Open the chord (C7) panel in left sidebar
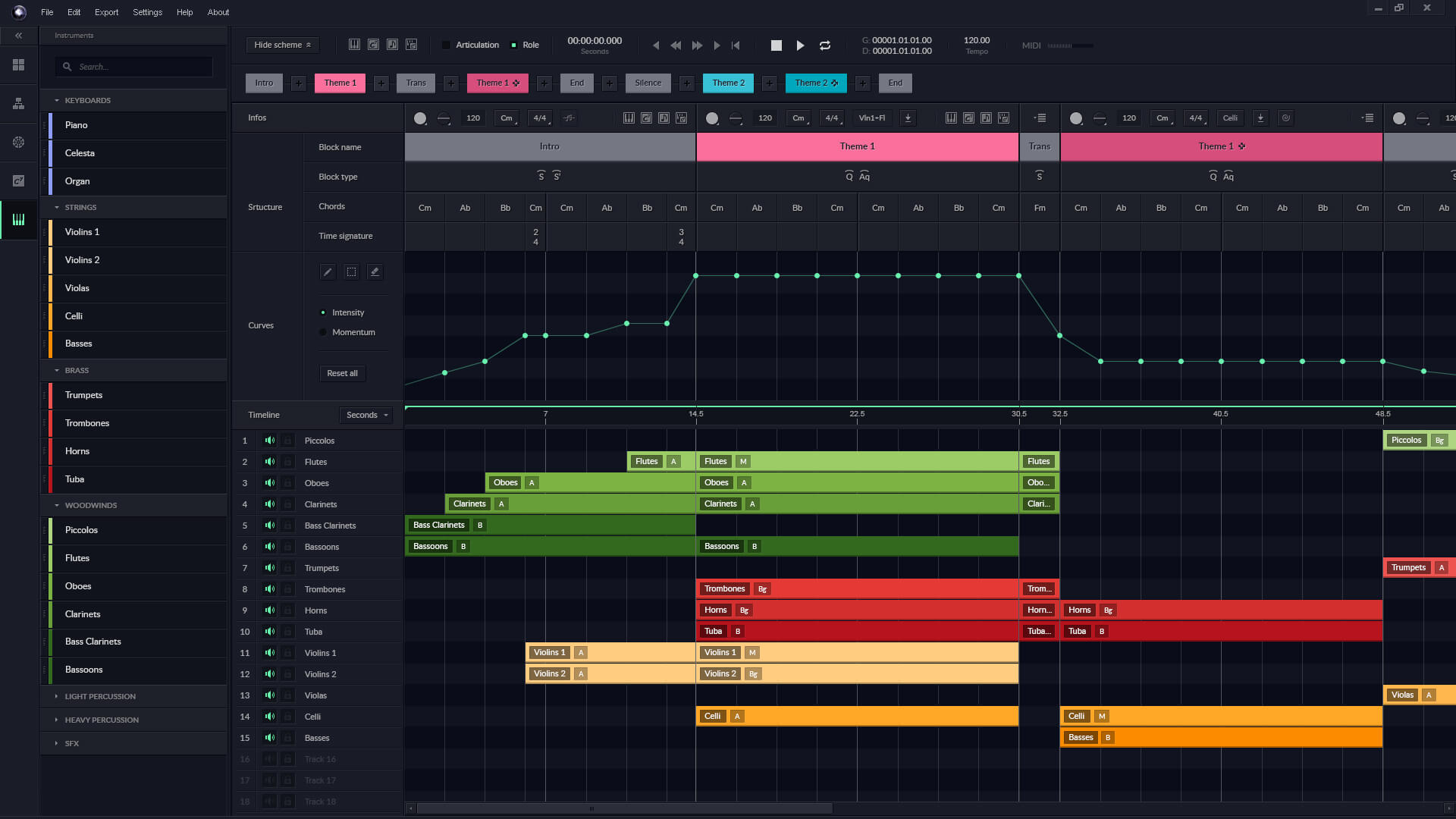Viewport: 1456px width, 819px height. tap(18, 180)
